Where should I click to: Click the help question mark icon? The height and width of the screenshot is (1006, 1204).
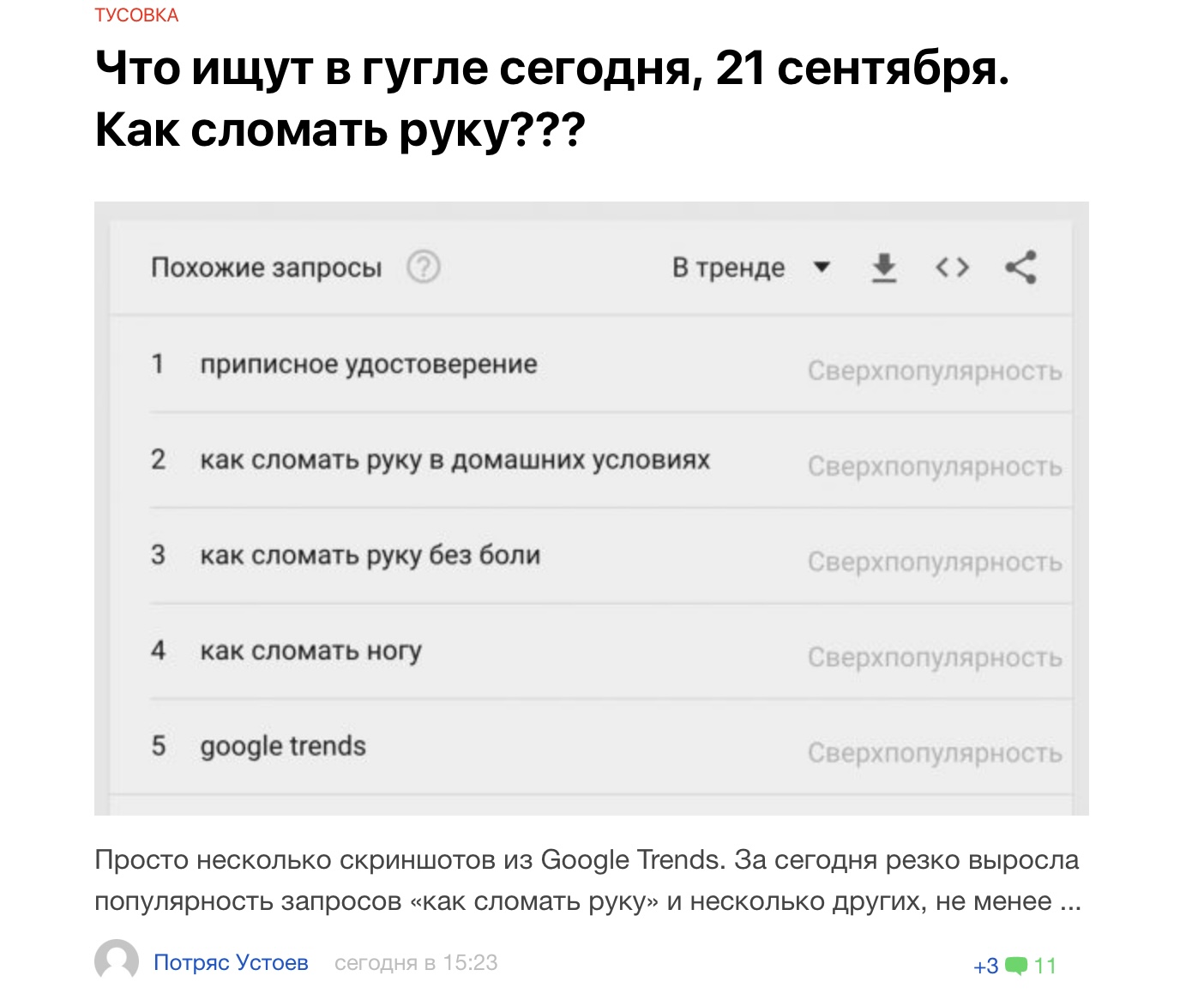click(x=423, y=268)
